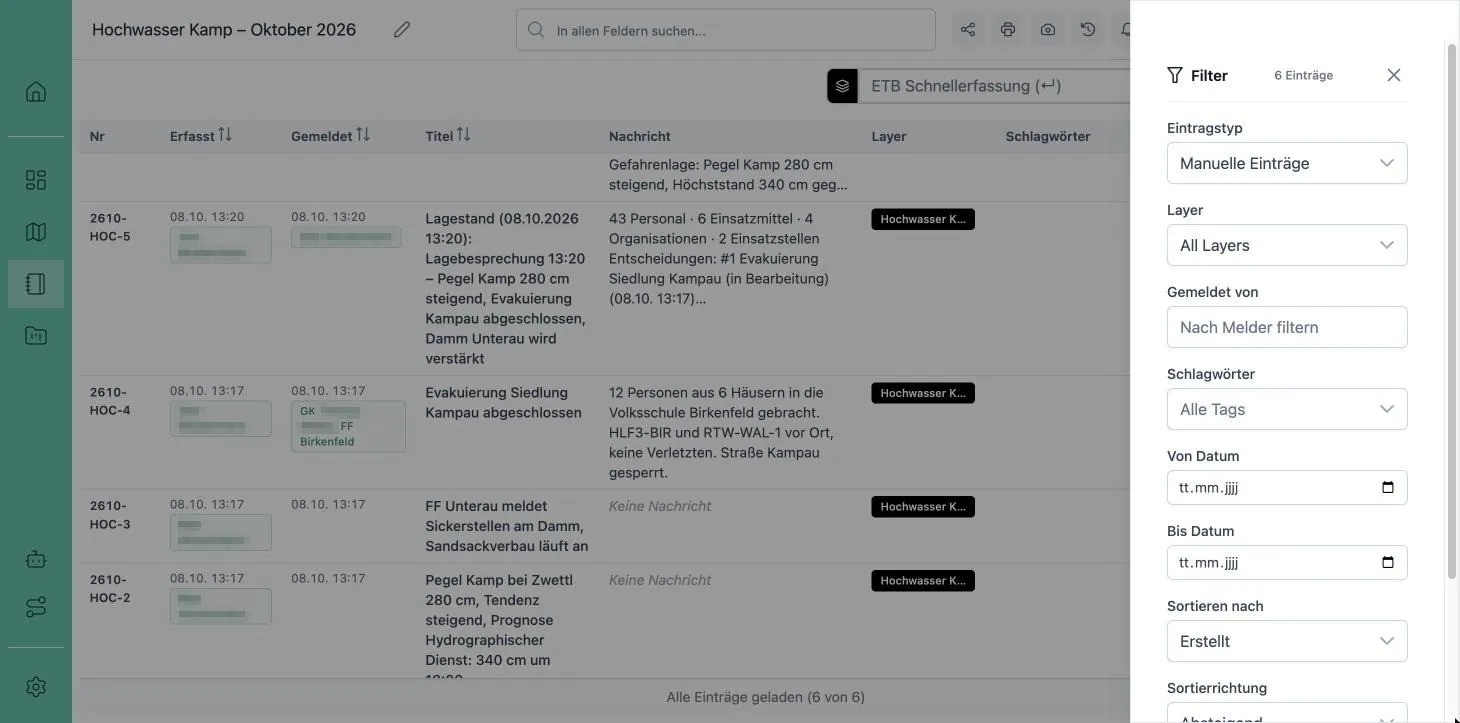Image resolution: width=1460 pixels, height=723 pixels.
Task: Select the journal book icon in sidebar
Action: click(x=36, y=284)
